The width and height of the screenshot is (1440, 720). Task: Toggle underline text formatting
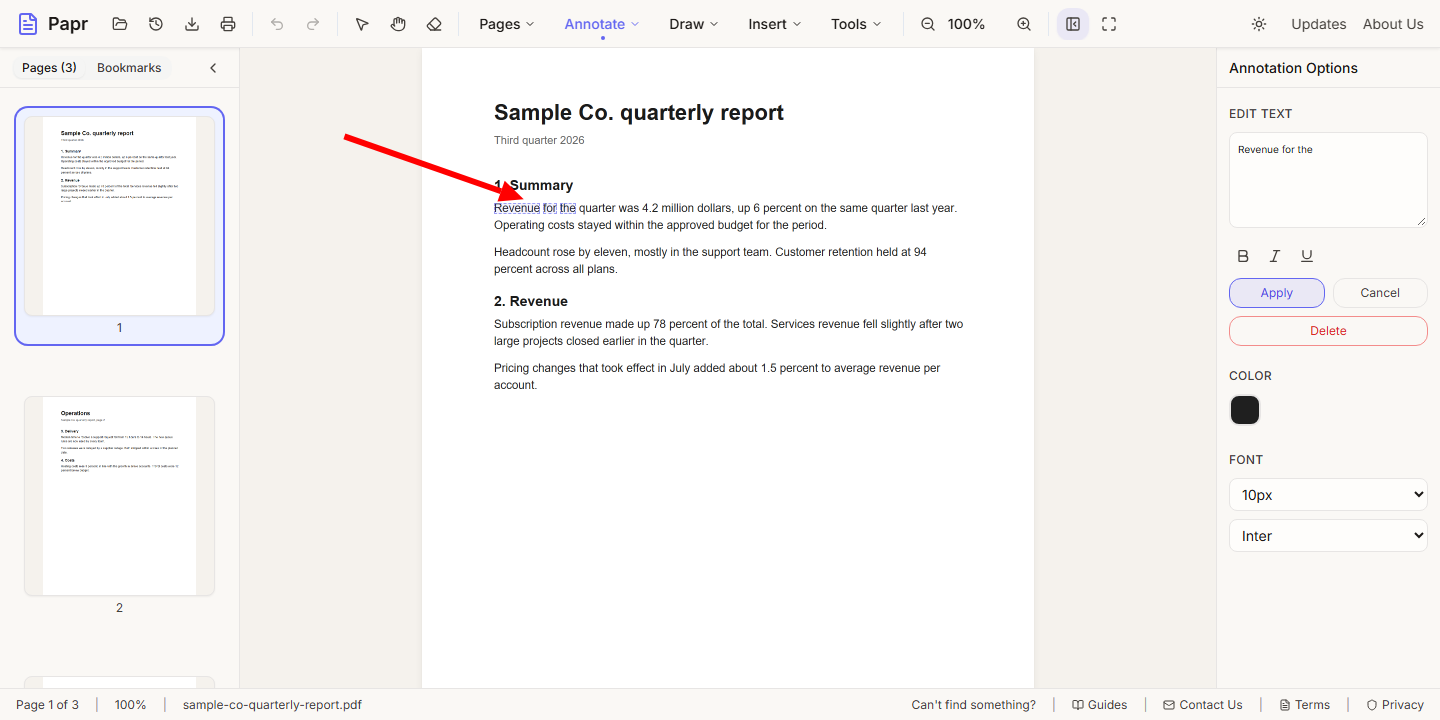[1307, 256]
